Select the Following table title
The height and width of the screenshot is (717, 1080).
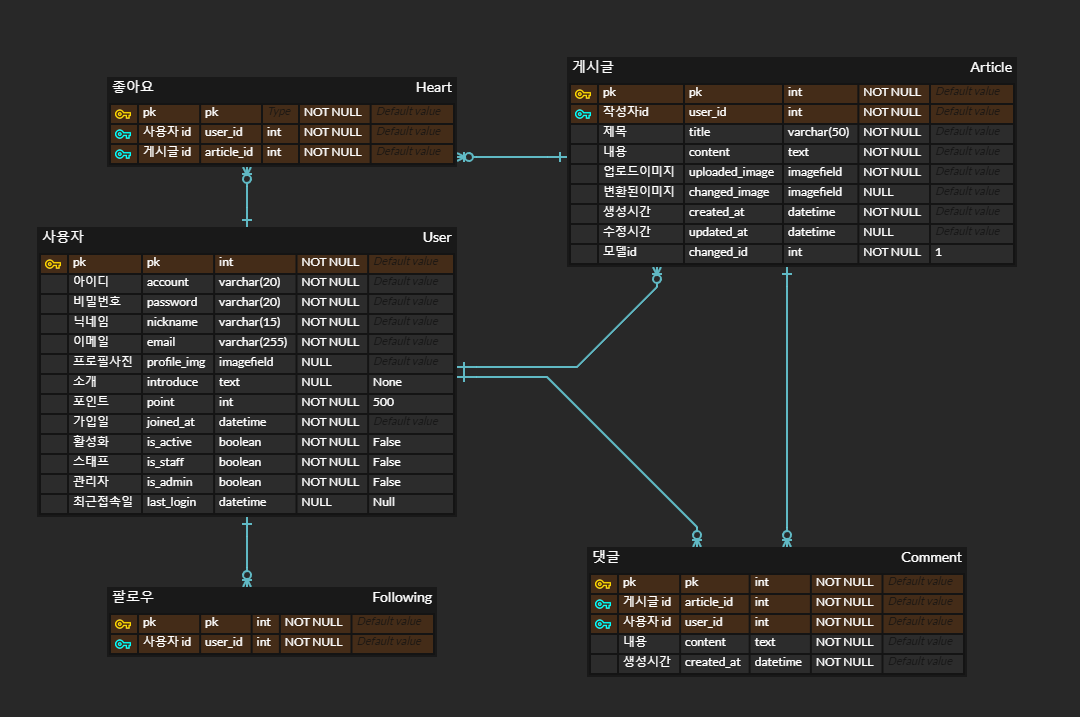(402, 597)
